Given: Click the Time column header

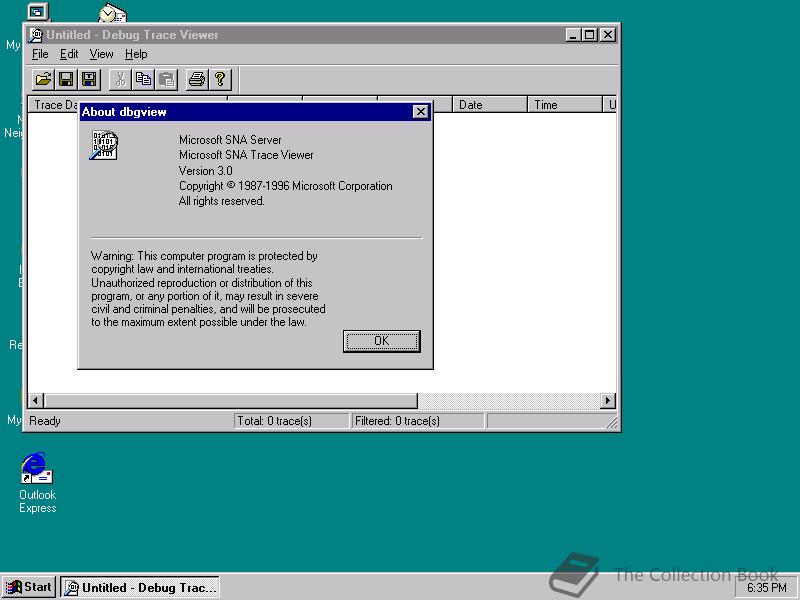Looking at the screenshot, I should pos(565,105).
